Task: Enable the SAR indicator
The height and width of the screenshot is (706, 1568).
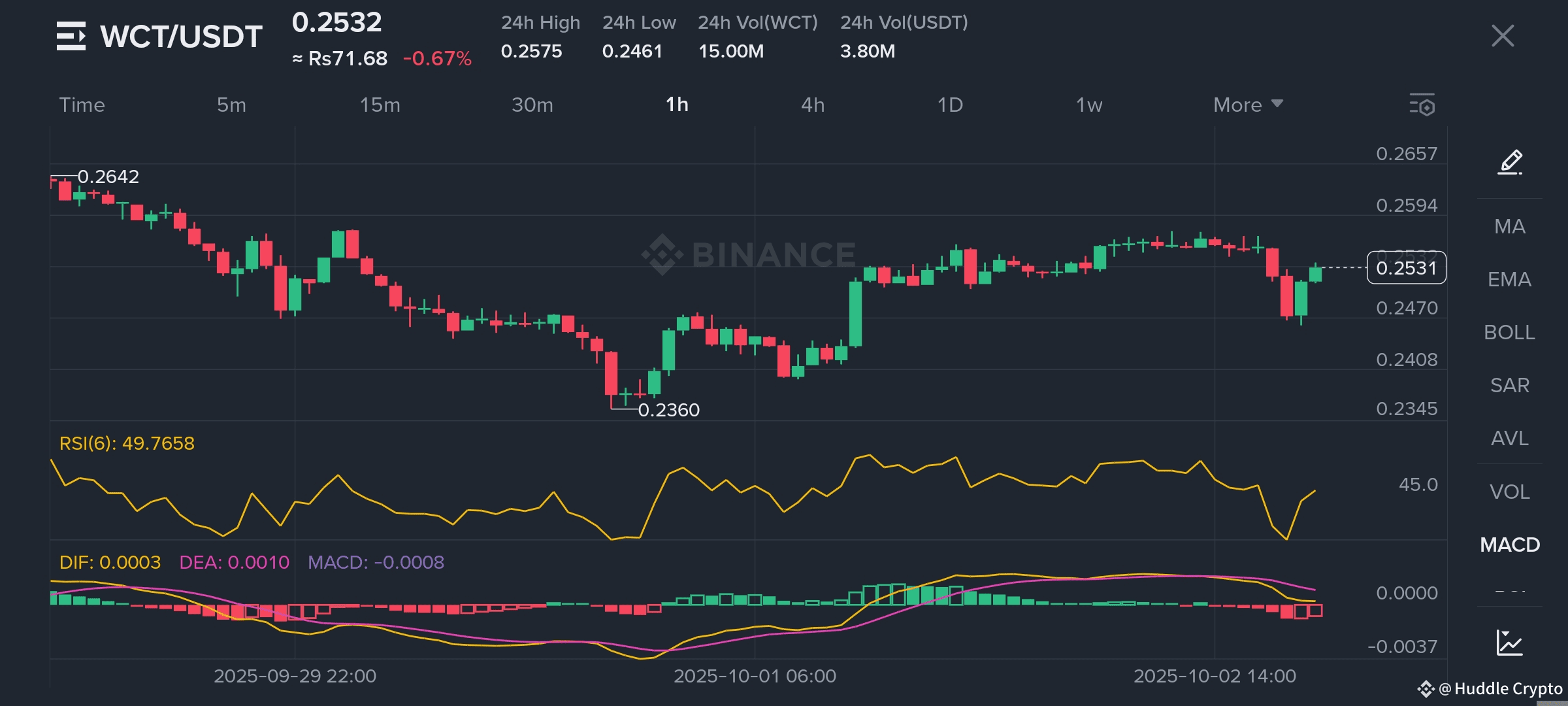Action: coord(1509,385)
